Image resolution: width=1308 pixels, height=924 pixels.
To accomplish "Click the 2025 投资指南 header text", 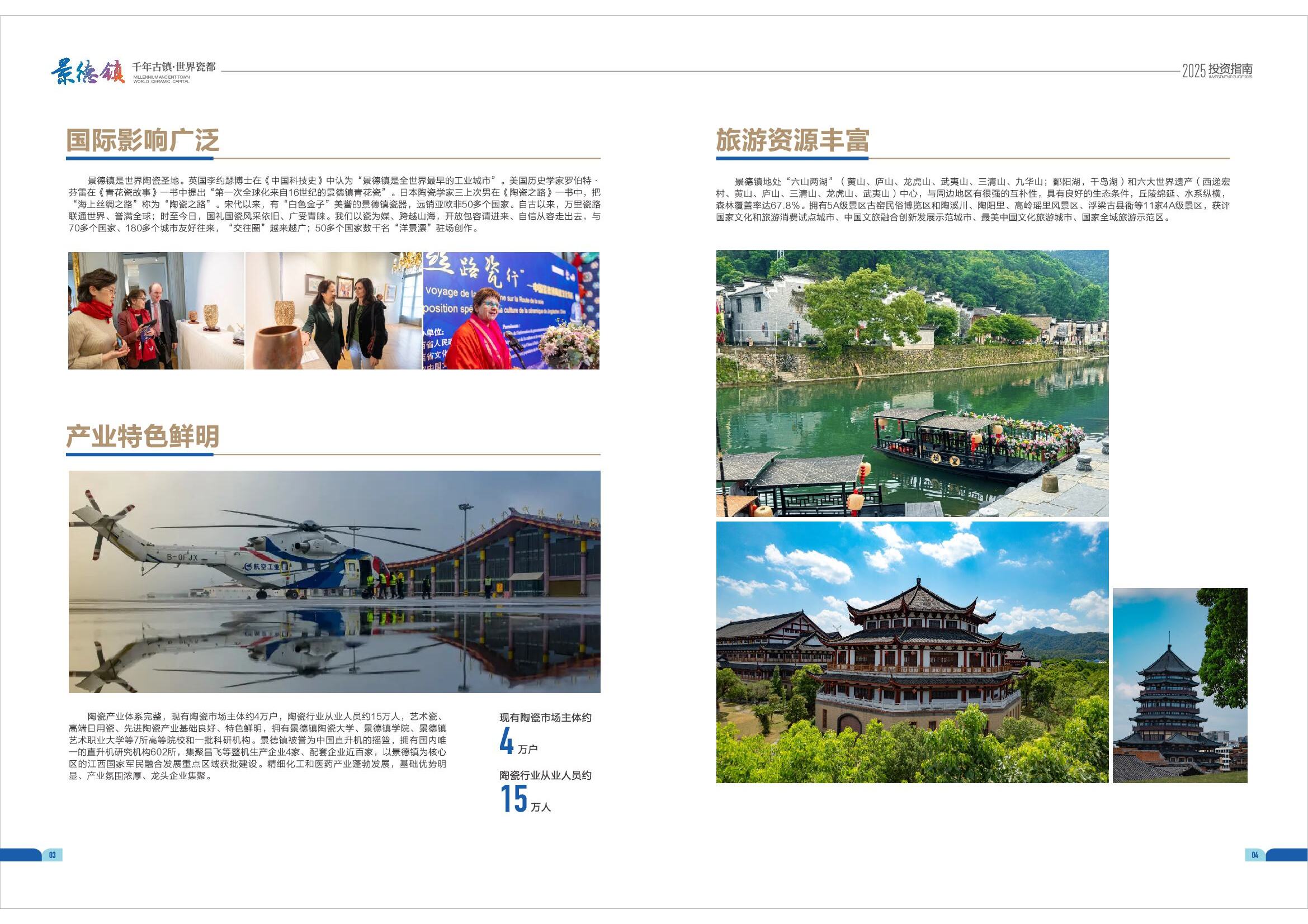I will (x=1216, y=70).
